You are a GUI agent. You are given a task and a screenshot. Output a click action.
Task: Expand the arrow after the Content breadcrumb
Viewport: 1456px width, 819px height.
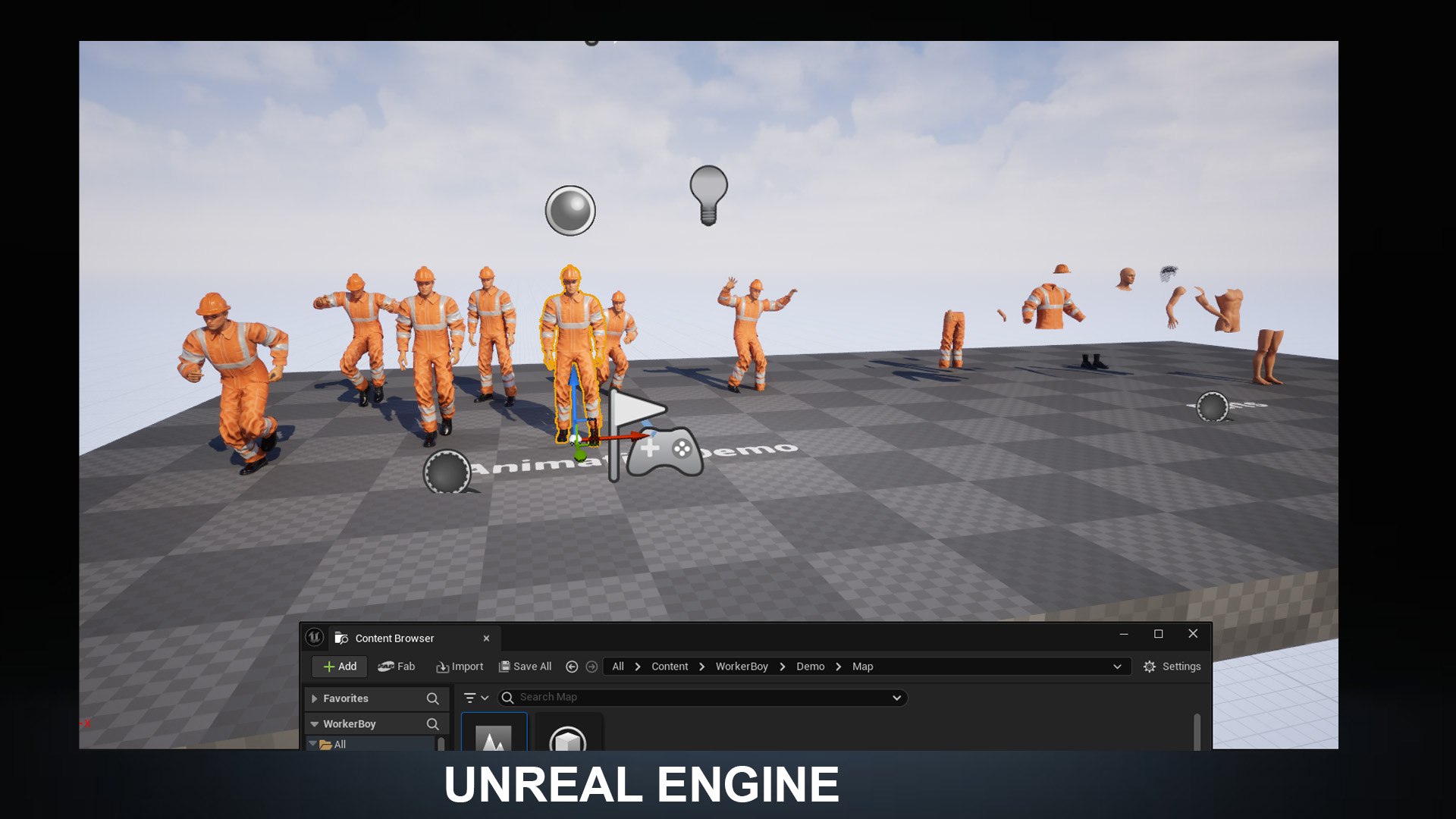701,667
